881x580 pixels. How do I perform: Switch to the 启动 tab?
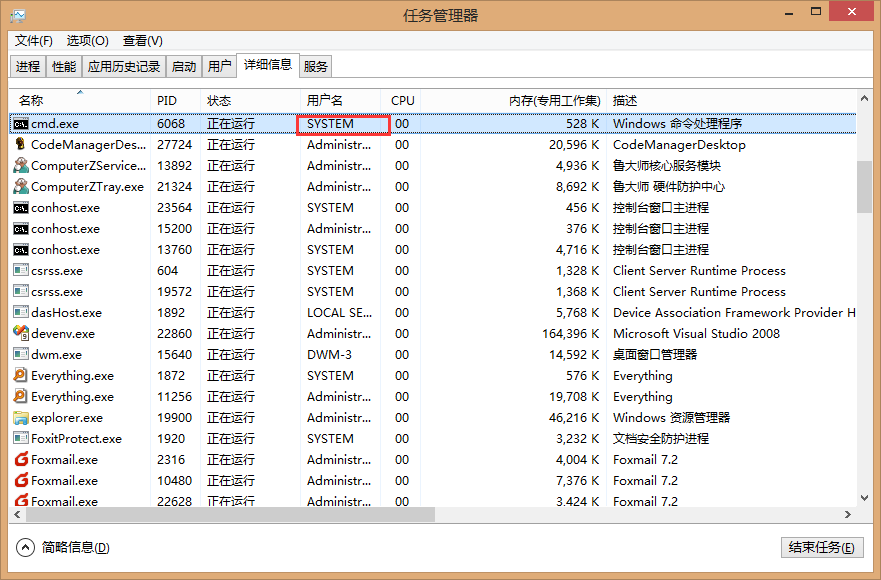click(x=184, y=66)
